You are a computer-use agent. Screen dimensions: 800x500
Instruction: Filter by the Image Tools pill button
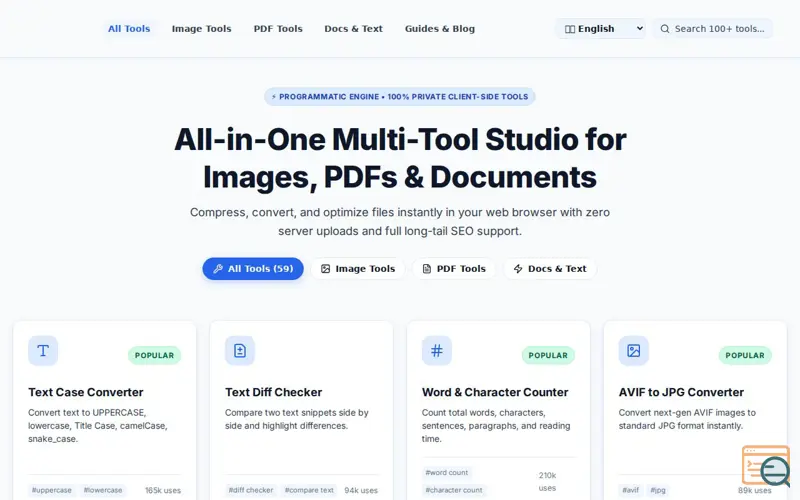pos(358,269)
